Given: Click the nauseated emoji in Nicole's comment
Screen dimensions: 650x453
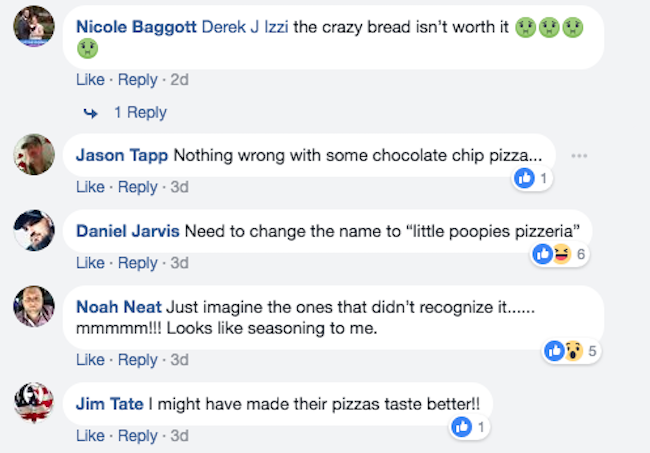Looking at the screenshot, I should [526, 29].
